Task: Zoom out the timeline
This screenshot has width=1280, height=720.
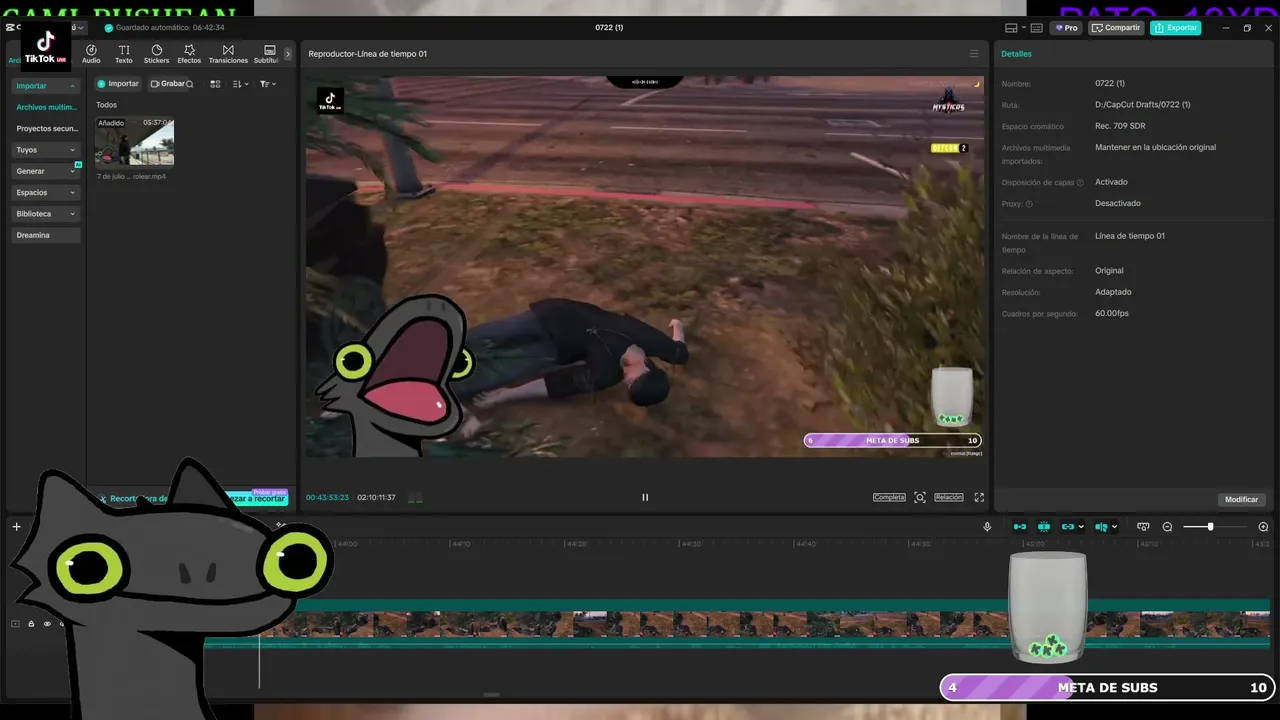Action: pyautogui.click(x=1167, y=527)
